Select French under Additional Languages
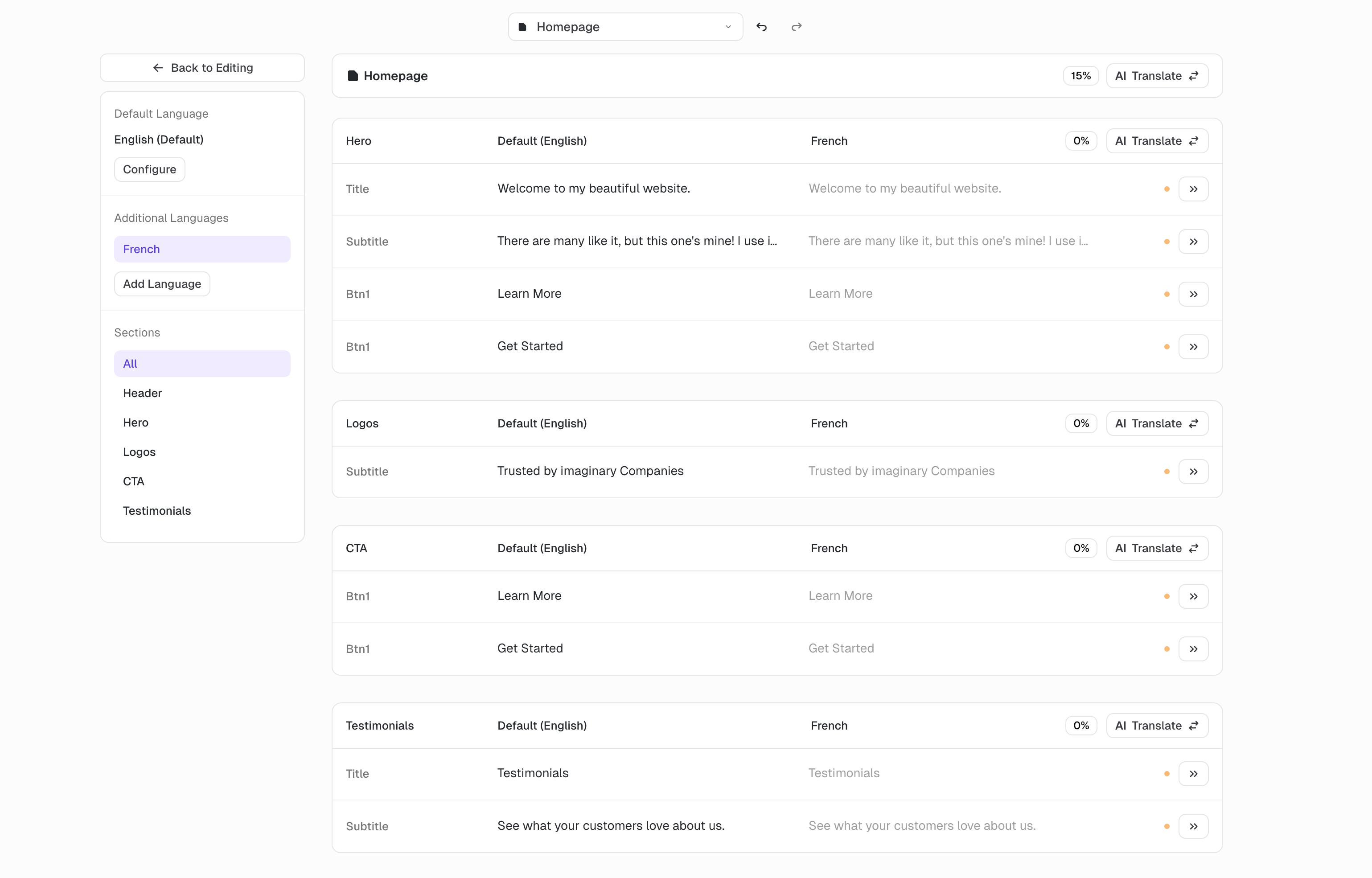This screenshot has width=1372, height=878. 202,249
